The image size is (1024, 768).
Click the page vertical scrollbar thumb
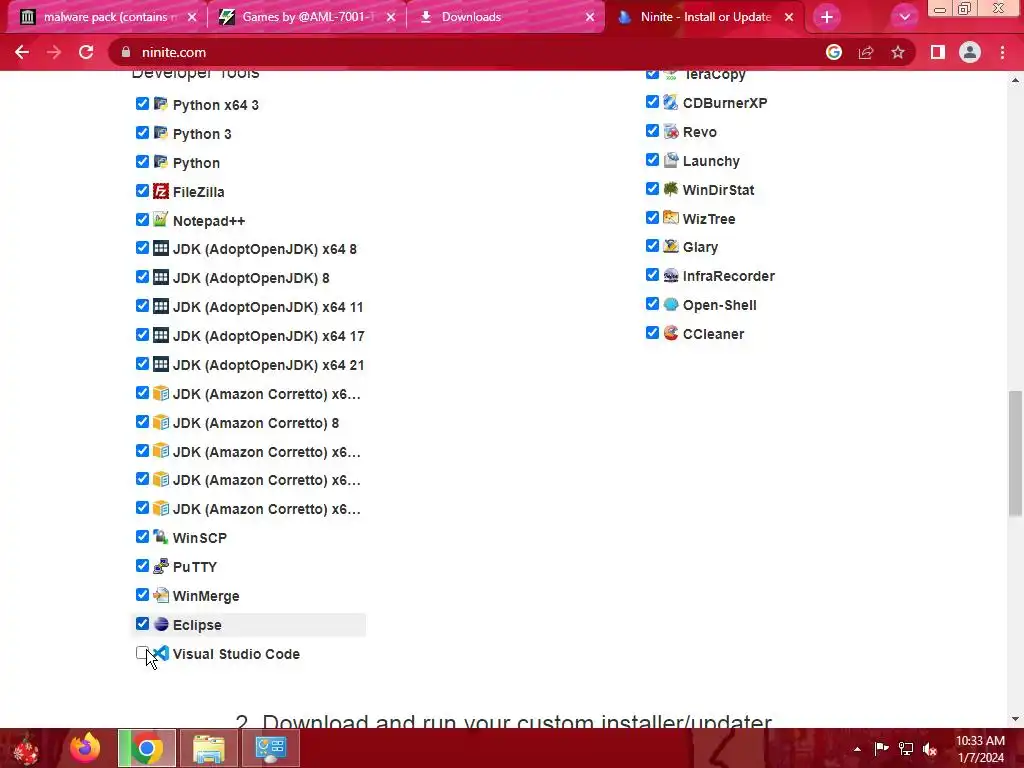[x=1015, y=454]
